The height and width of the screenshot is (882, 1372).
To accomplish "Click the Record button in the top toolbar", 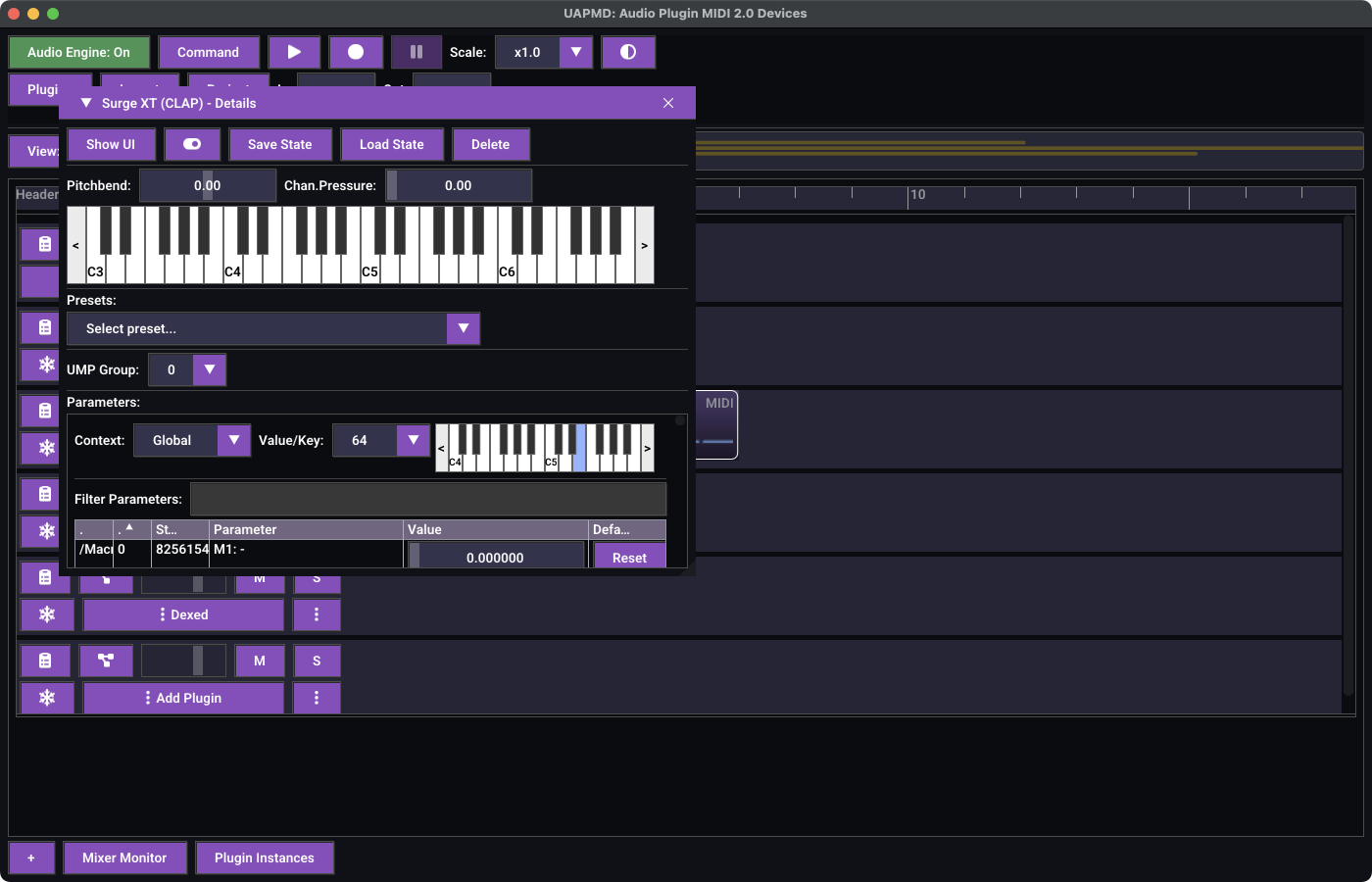I will pos(356,52).
